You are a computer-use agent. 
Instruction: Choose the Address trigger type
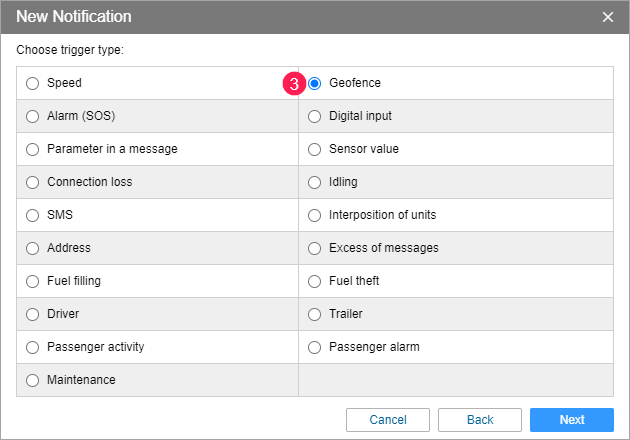click(33, 248)
